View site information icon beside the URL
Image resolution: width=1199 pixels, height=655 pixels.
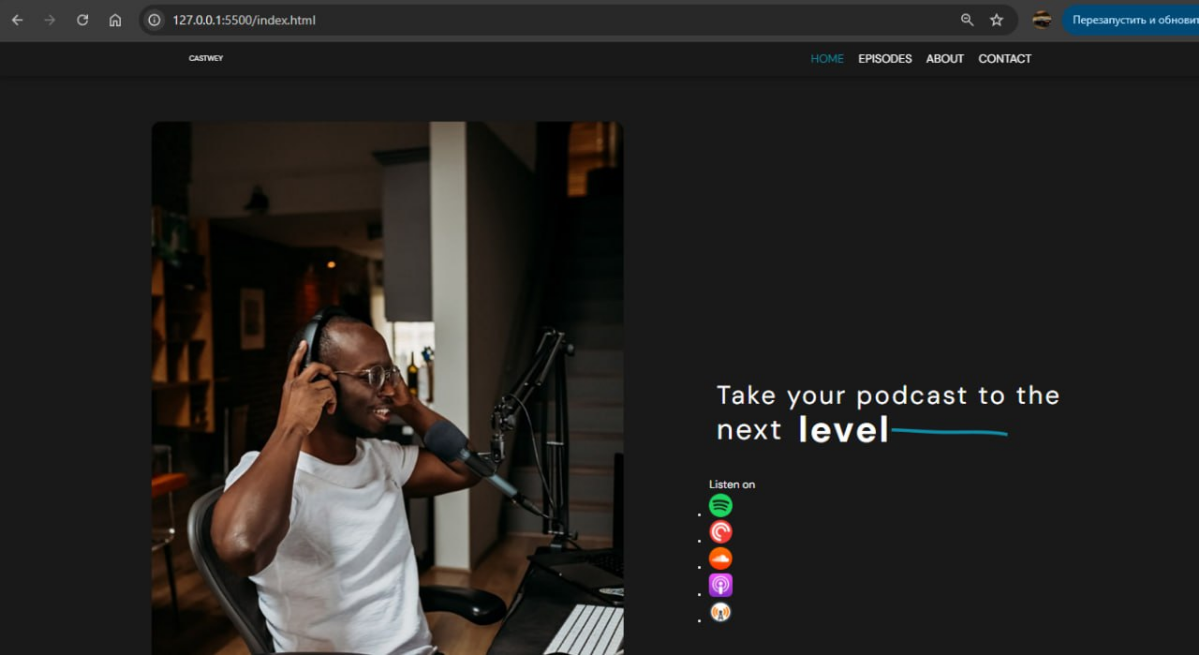click(x=154, y=20)
